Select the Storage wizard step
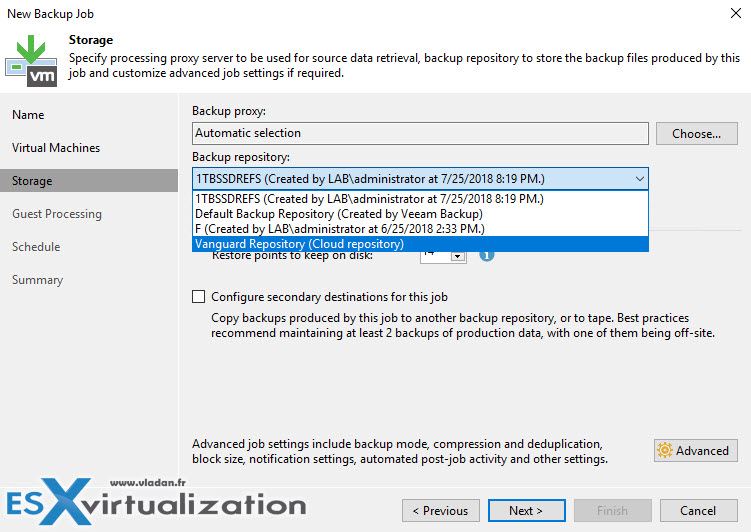Image resolution: width=751 pixels, height=532 pixels. tap(89, 181)
